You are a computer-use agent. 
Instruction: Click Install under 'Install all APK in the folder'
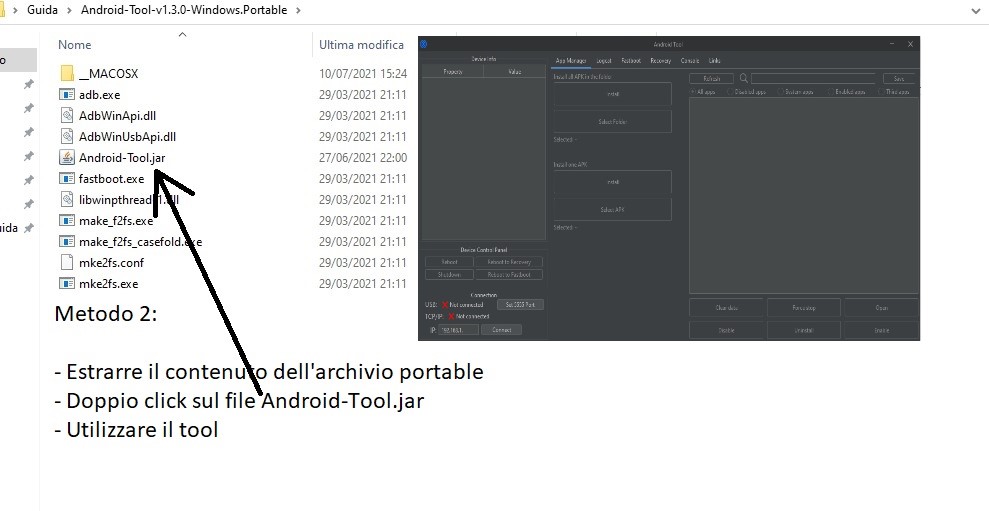point(612,94)
